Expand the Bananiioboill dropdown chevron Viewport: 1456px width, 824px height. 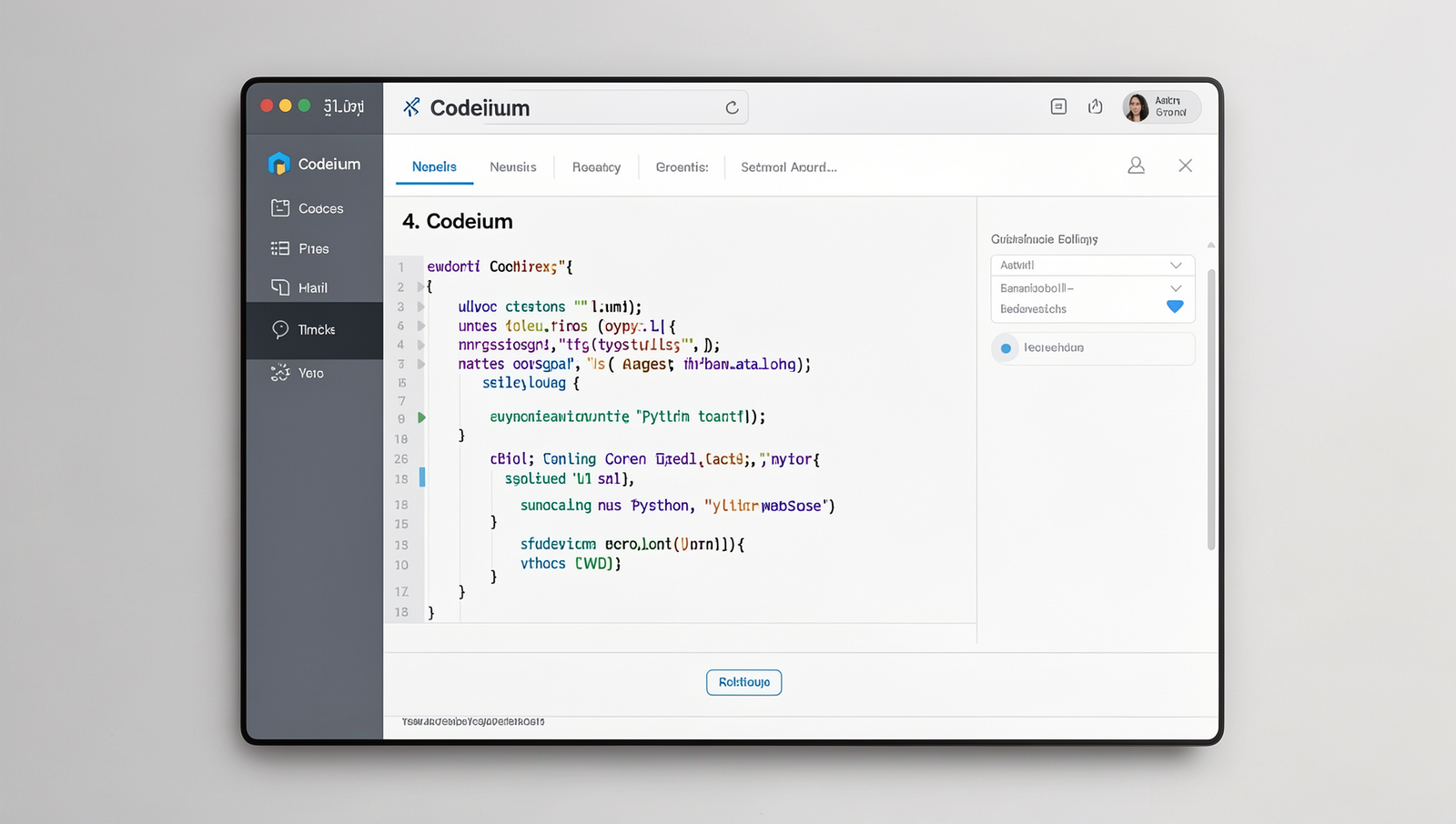click(x=1176, y=287)
